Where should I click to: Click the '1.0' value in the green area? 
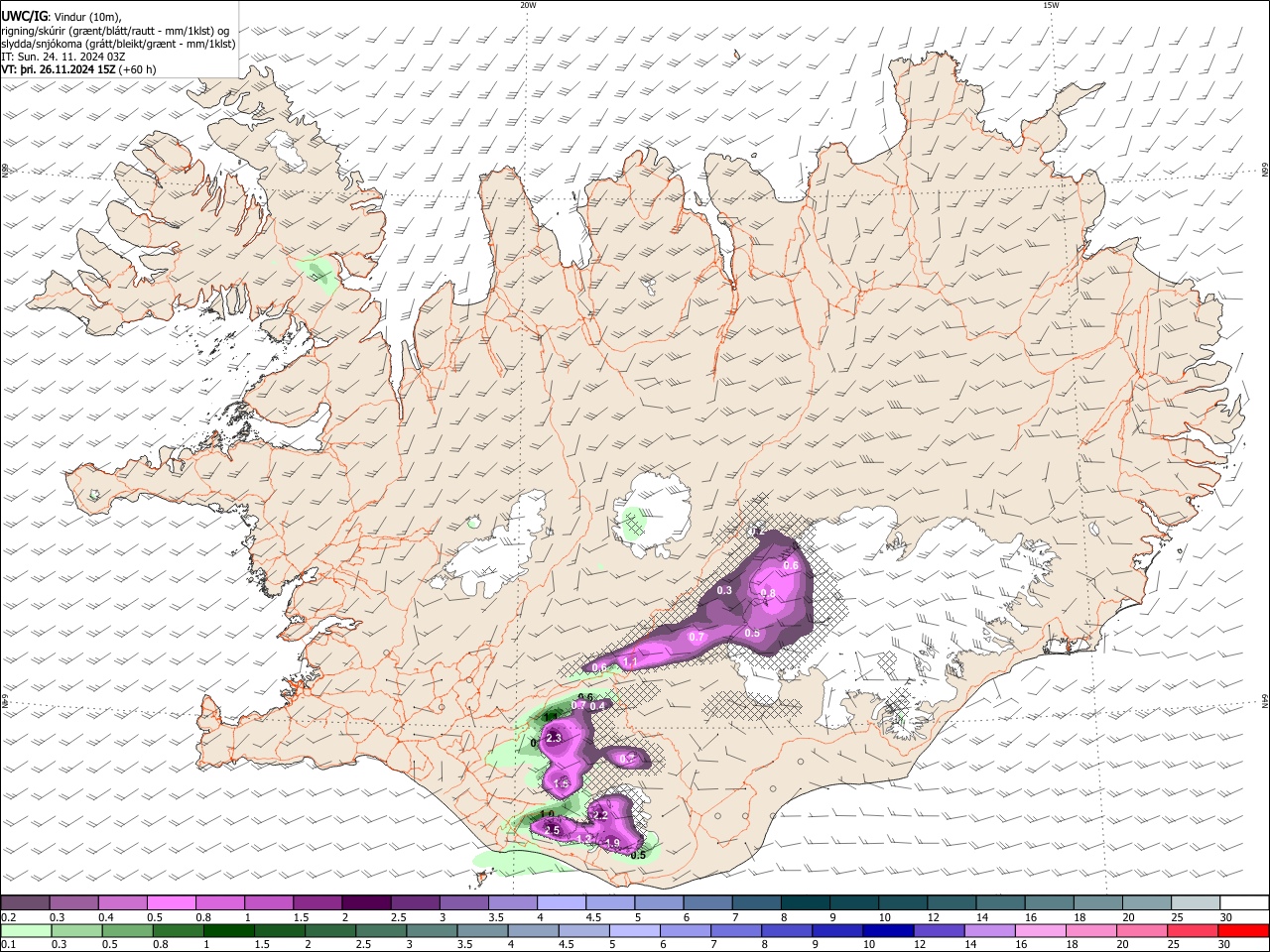pos(547,814)
